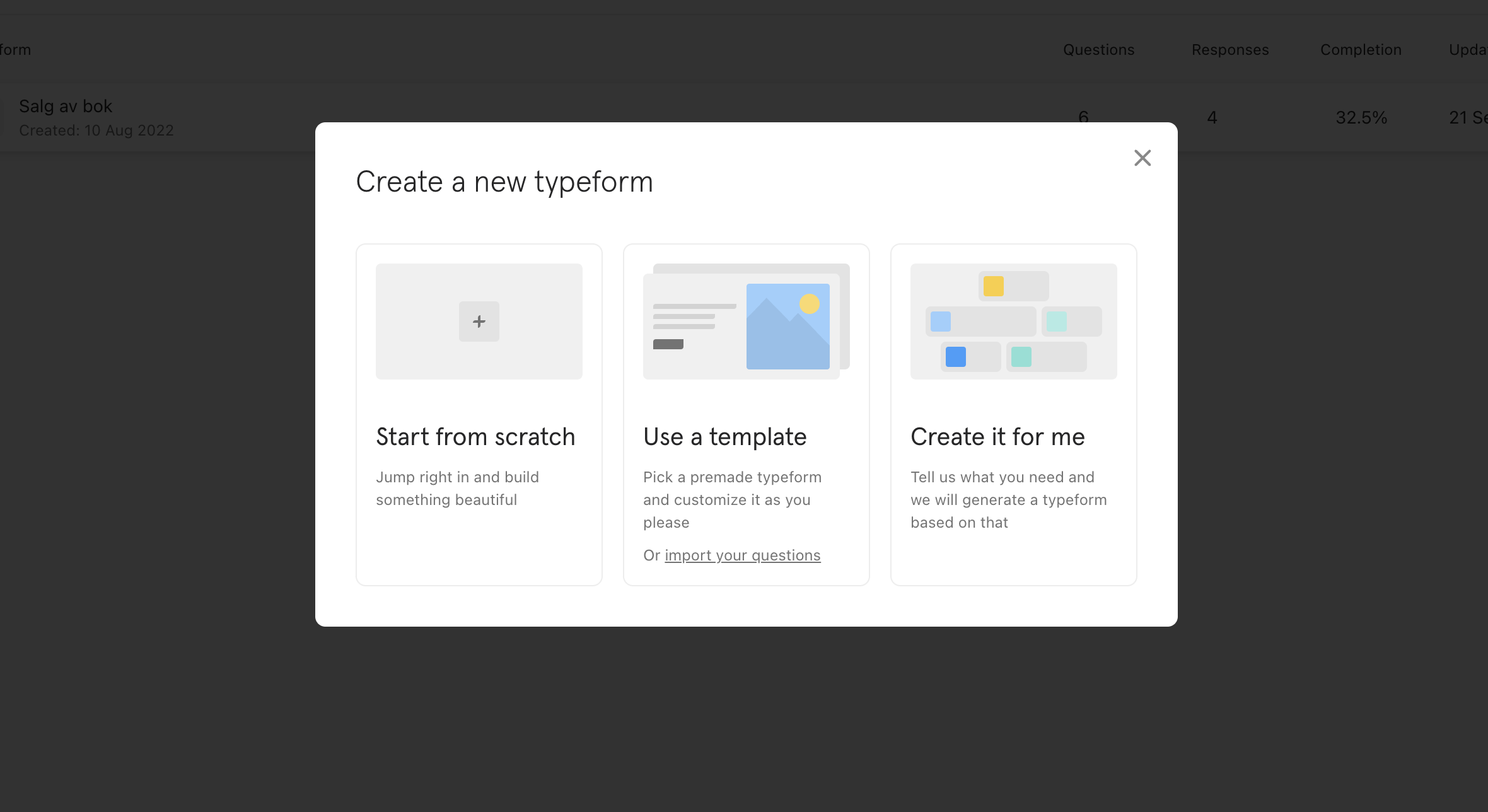Click the plus icon in Start from scratch

coord(479,322)
